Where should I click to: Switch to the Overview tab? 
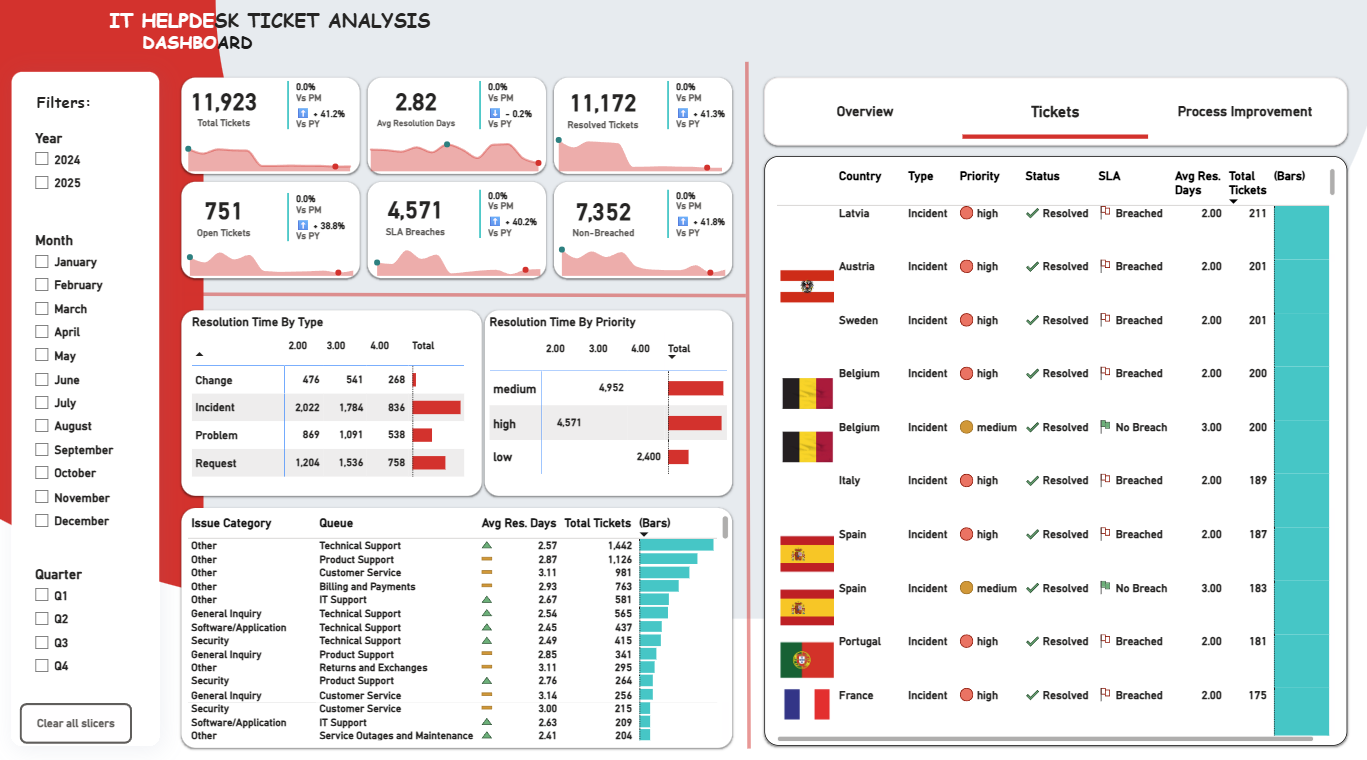coord(865,111)
